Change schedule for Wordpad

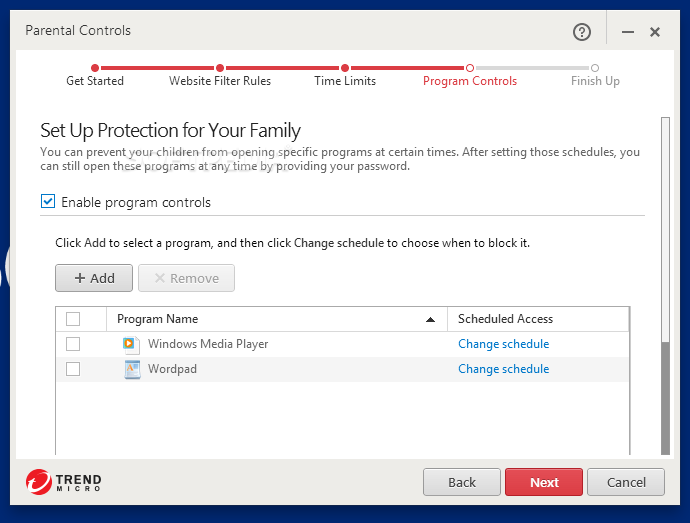(x=503, y=369)
